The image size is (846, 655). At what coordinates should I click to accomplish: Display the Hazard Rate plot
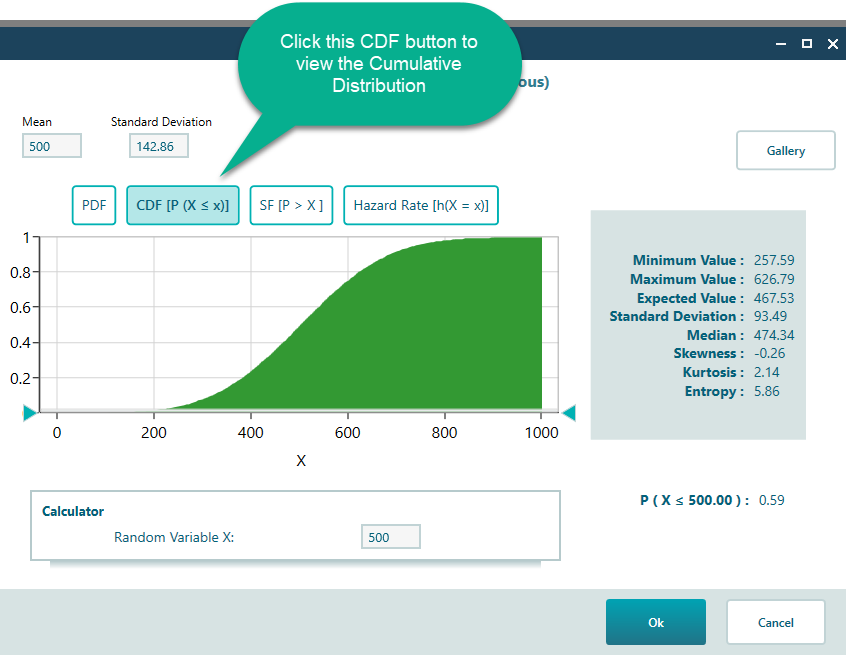421,205
